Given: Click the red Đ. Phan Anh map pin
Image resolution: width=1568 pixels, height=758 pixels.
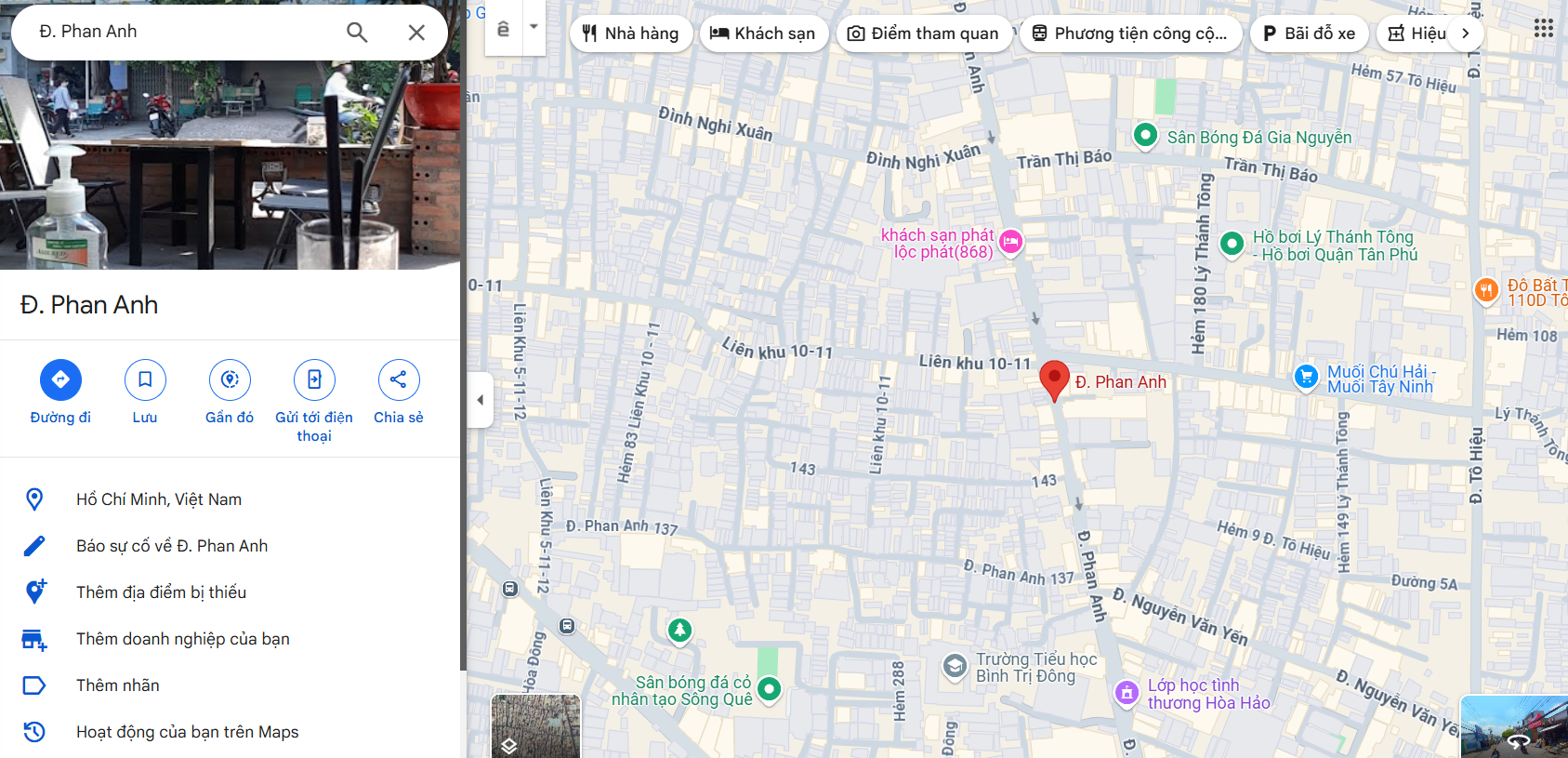Looking at the screenshot, I should (1054, 380).
